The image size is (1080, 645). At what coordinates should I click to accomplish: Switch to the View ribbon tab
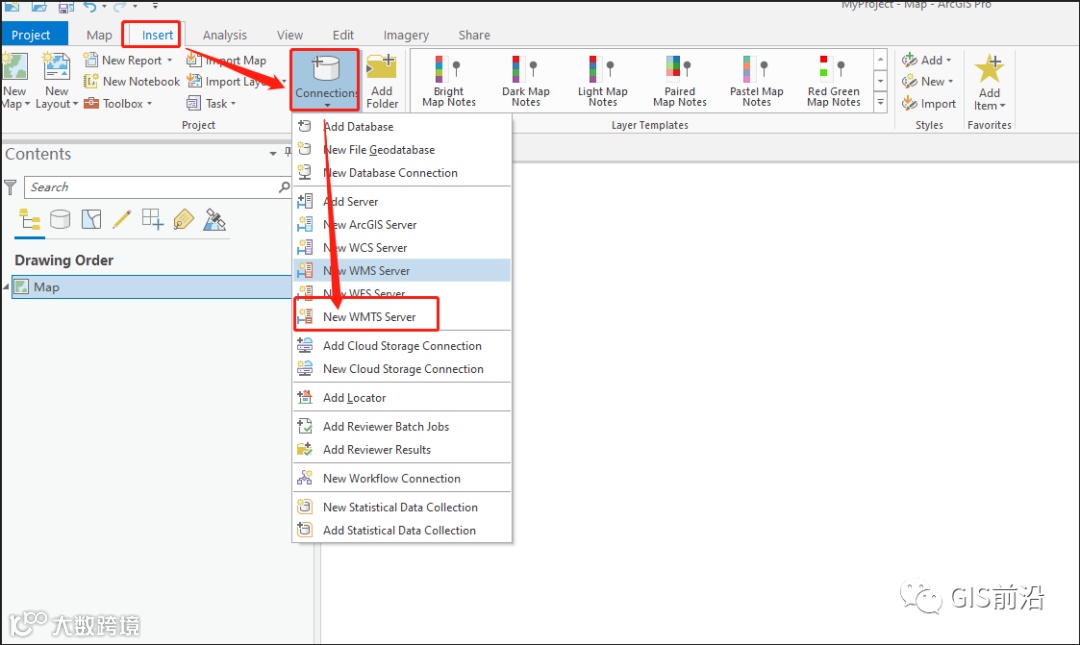click(289, 34)
